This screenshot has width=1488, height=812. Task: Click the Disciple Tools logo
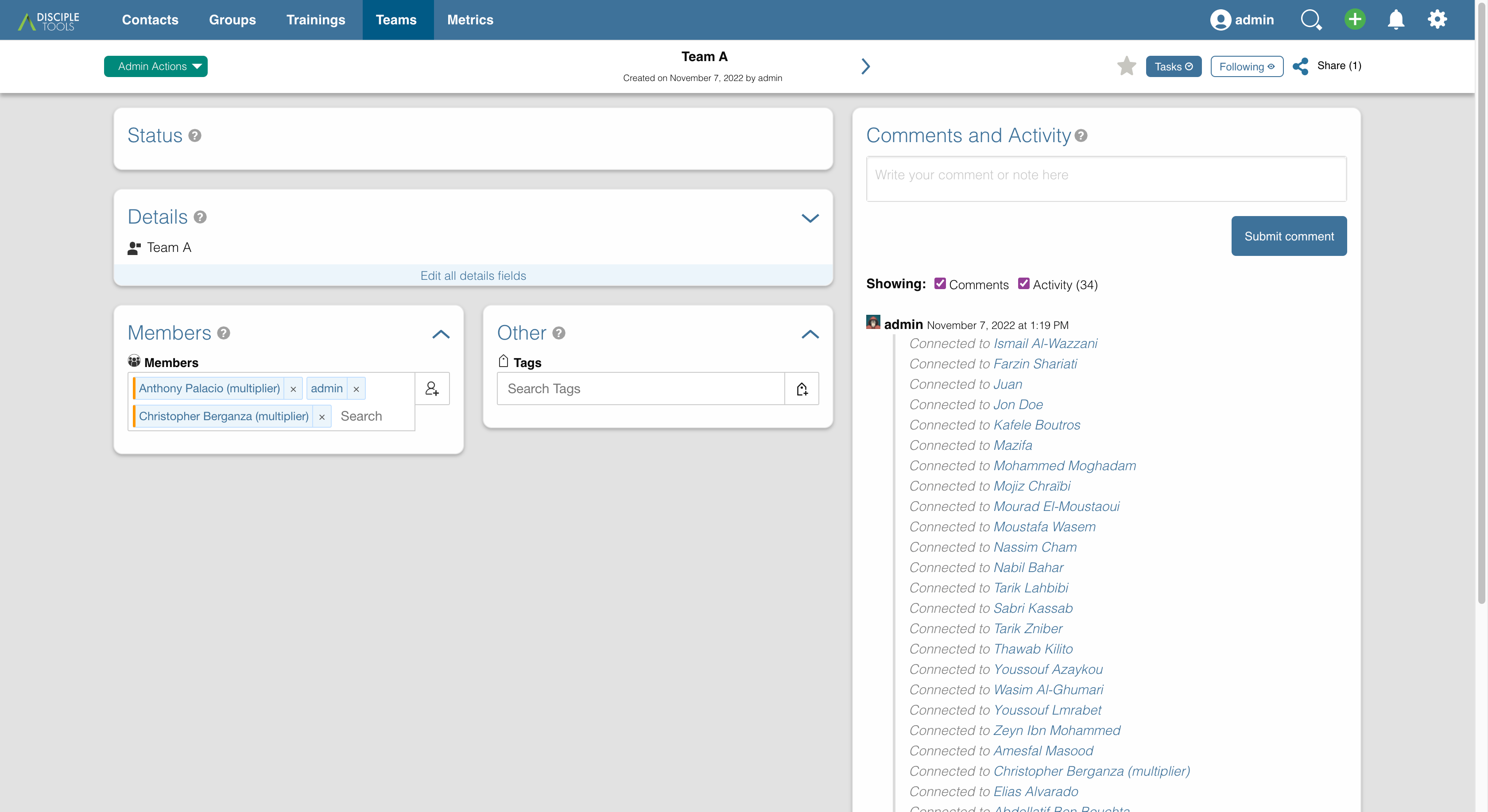coord(49,20)
